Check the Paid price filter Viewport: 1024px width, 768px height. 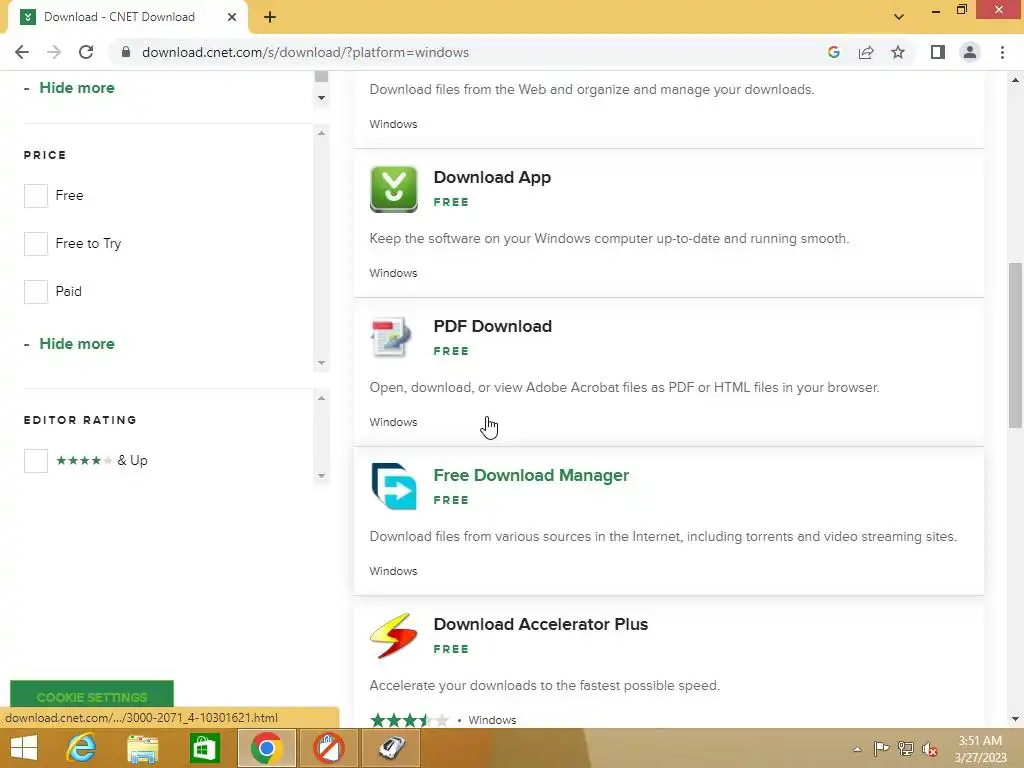coord(36,291)
